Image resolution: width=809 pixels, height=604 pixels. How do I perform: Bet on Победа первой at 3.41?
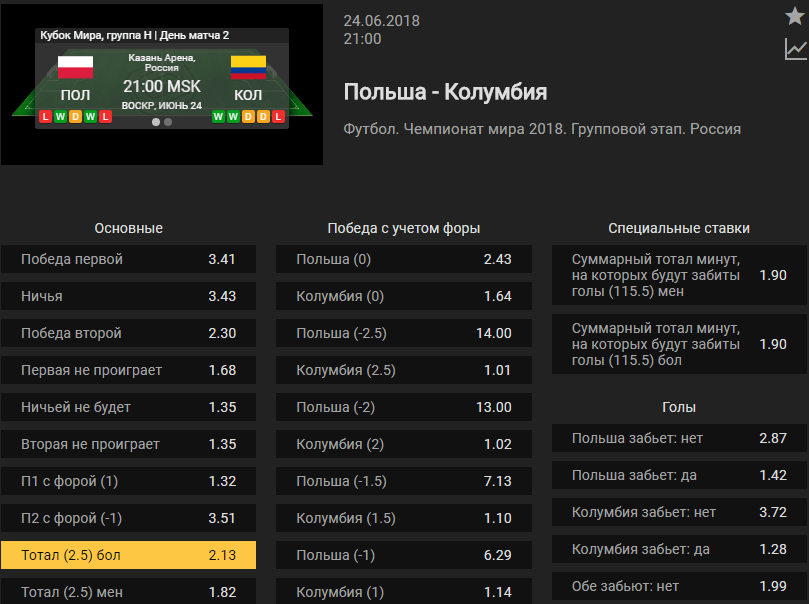click(x=128, y=259)
